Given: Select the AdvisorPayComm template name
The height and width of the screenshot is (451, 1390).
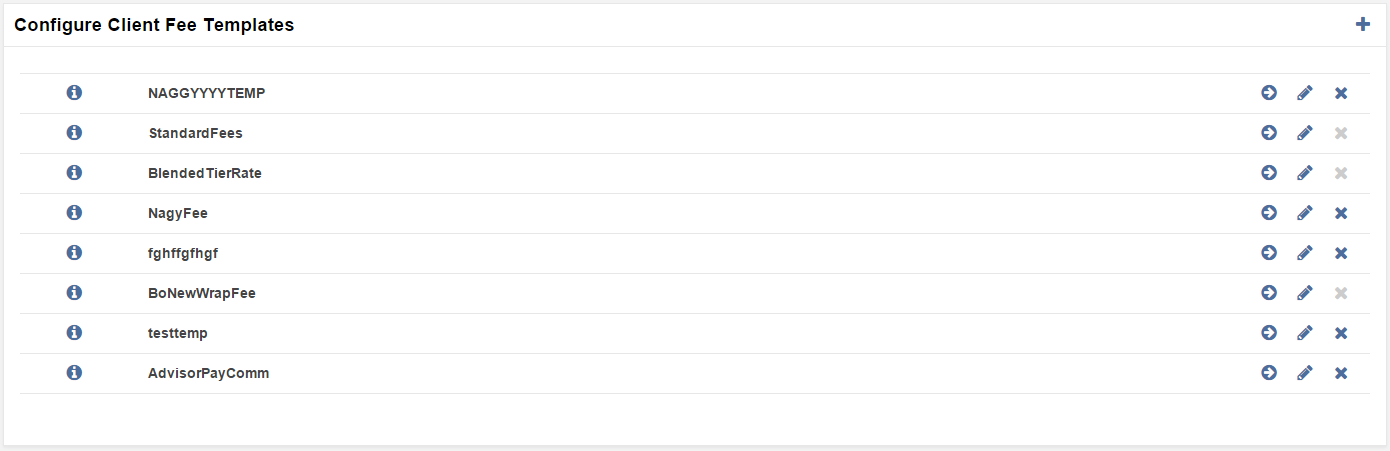Looking at the screenshot, I should [208, 373].
